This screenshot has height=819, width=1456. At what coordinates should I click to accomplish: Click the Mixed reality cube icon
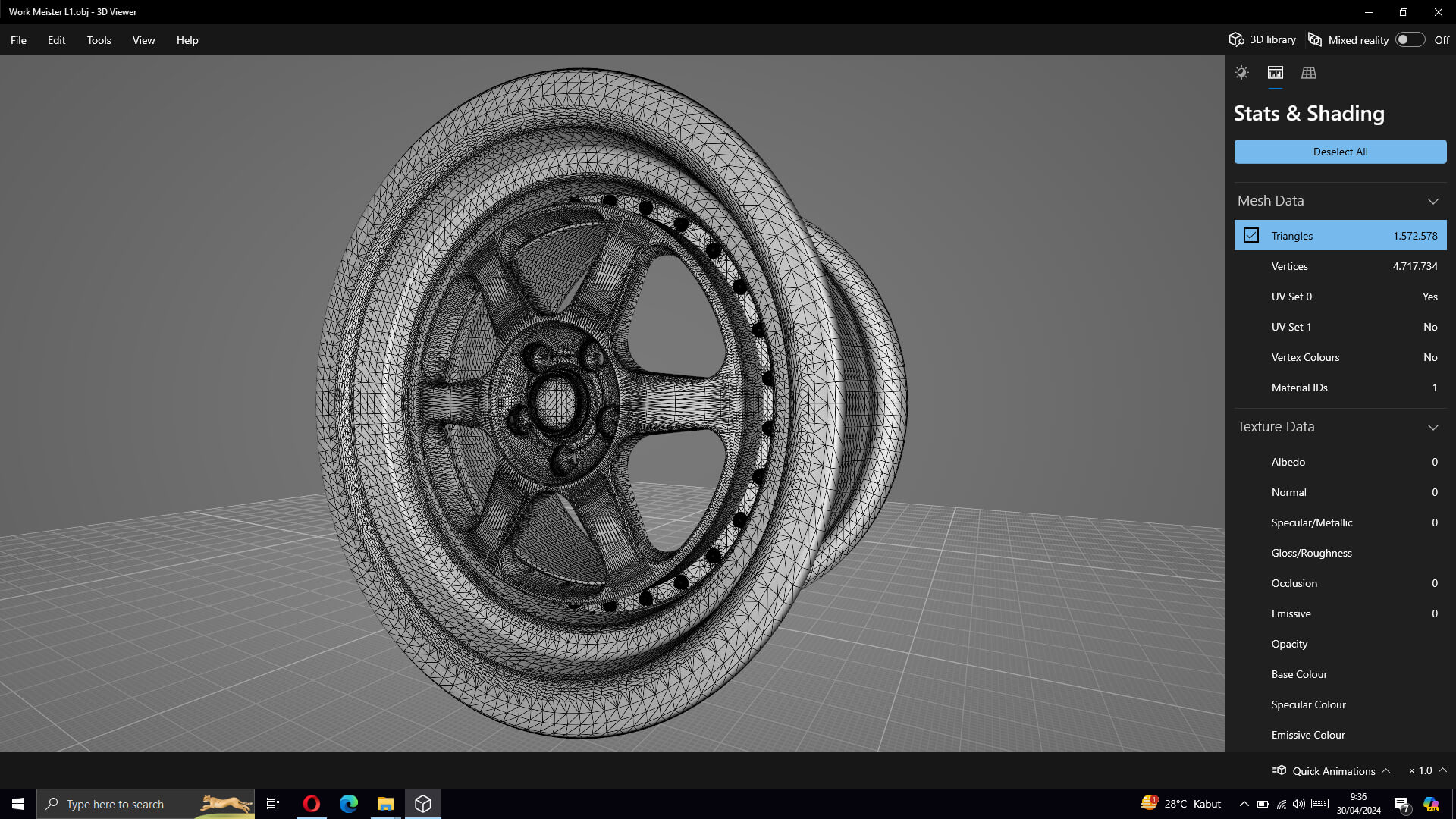[1315, 40]
